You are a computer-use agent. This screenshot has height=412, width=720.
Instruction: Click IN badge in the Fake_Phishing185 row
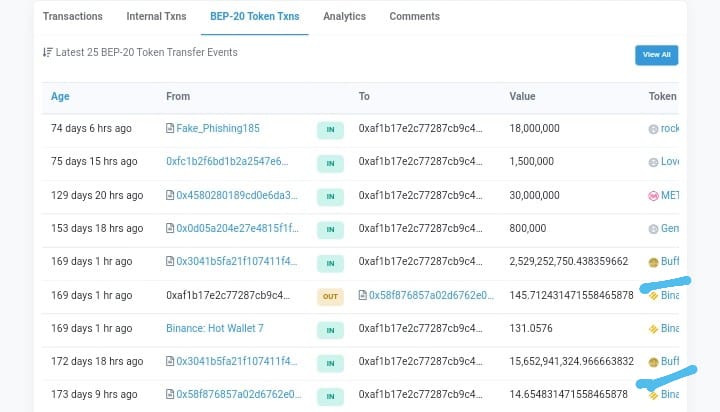[330, 130]
